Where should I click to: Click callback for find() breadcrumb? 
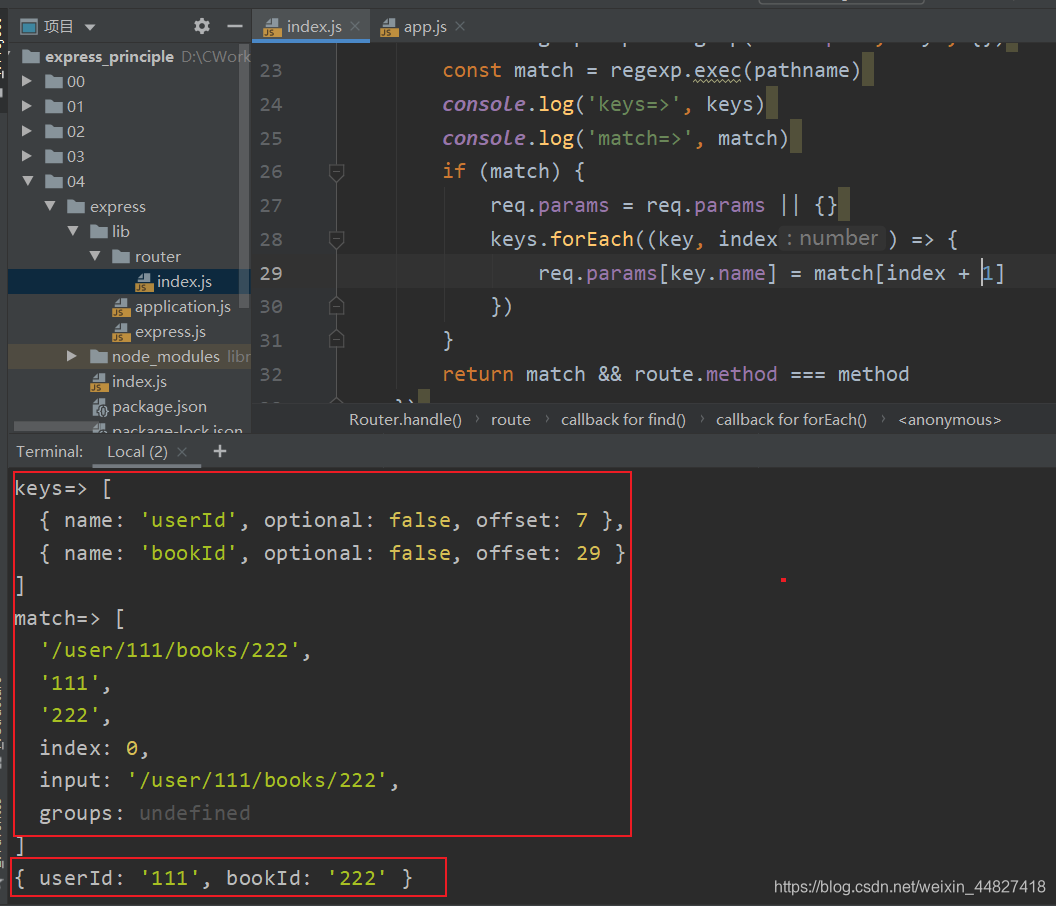[623, 420]
